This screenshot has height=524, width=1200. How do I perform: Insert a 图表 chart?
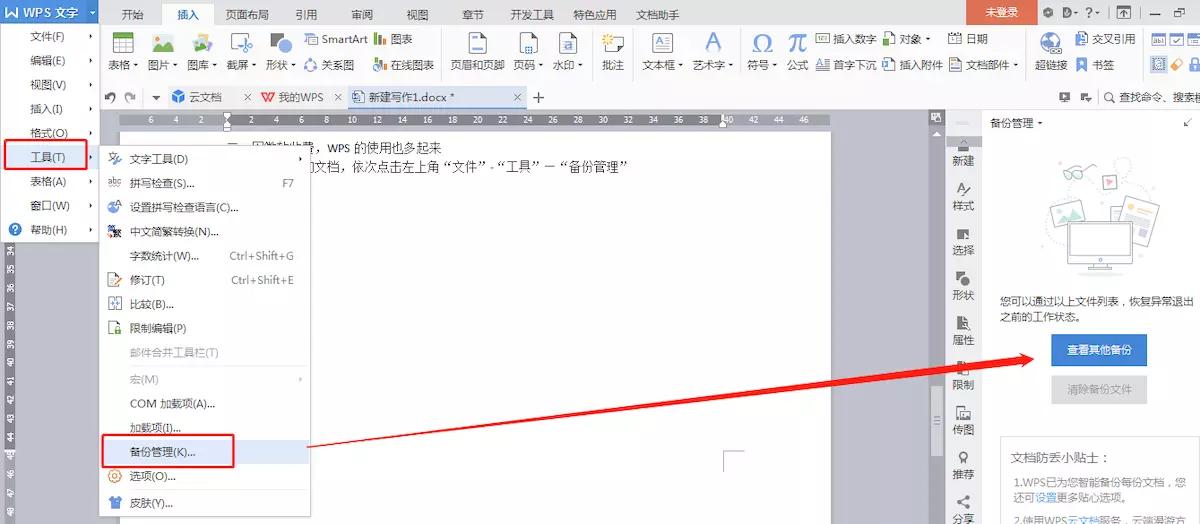click(393, 39)
